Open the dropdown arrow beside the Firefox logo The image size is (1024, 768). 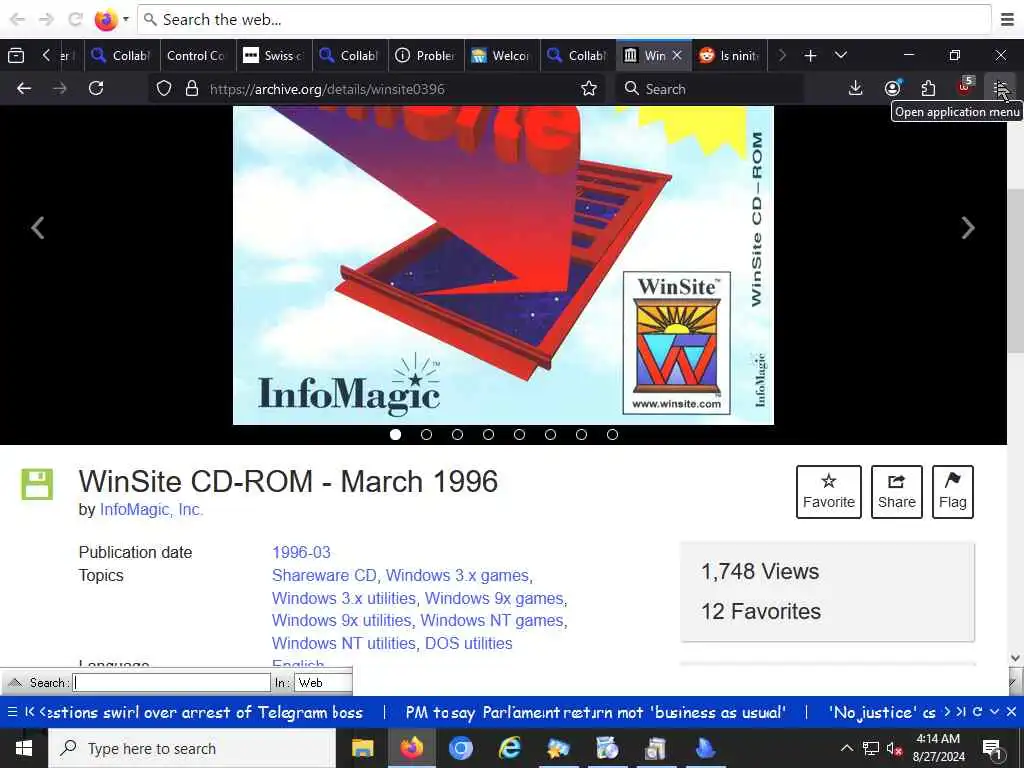[125, 20]
